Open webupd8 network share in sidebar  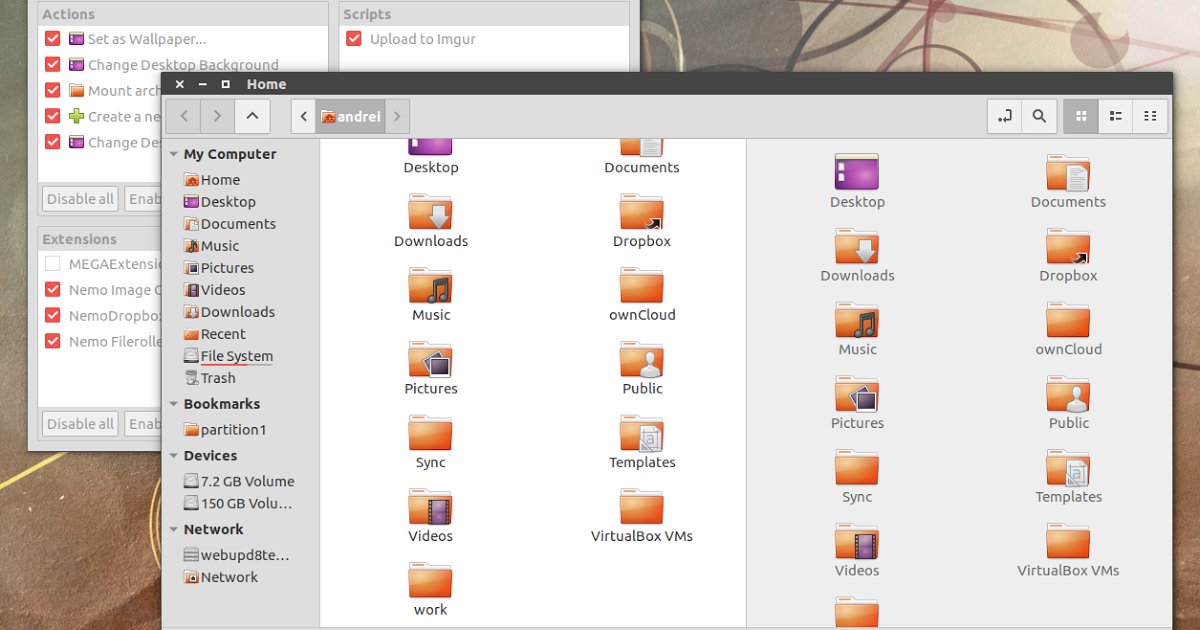point(237,555)
